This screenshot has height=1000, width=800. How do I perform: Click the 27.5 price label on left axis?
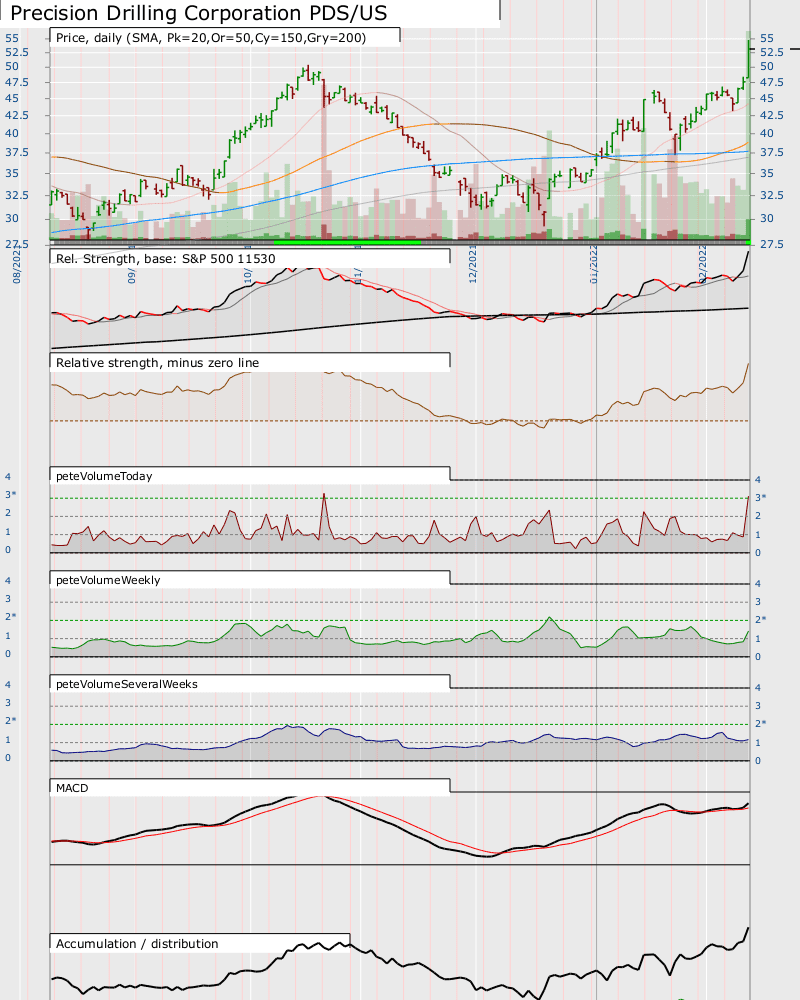[x=17, y=244]
